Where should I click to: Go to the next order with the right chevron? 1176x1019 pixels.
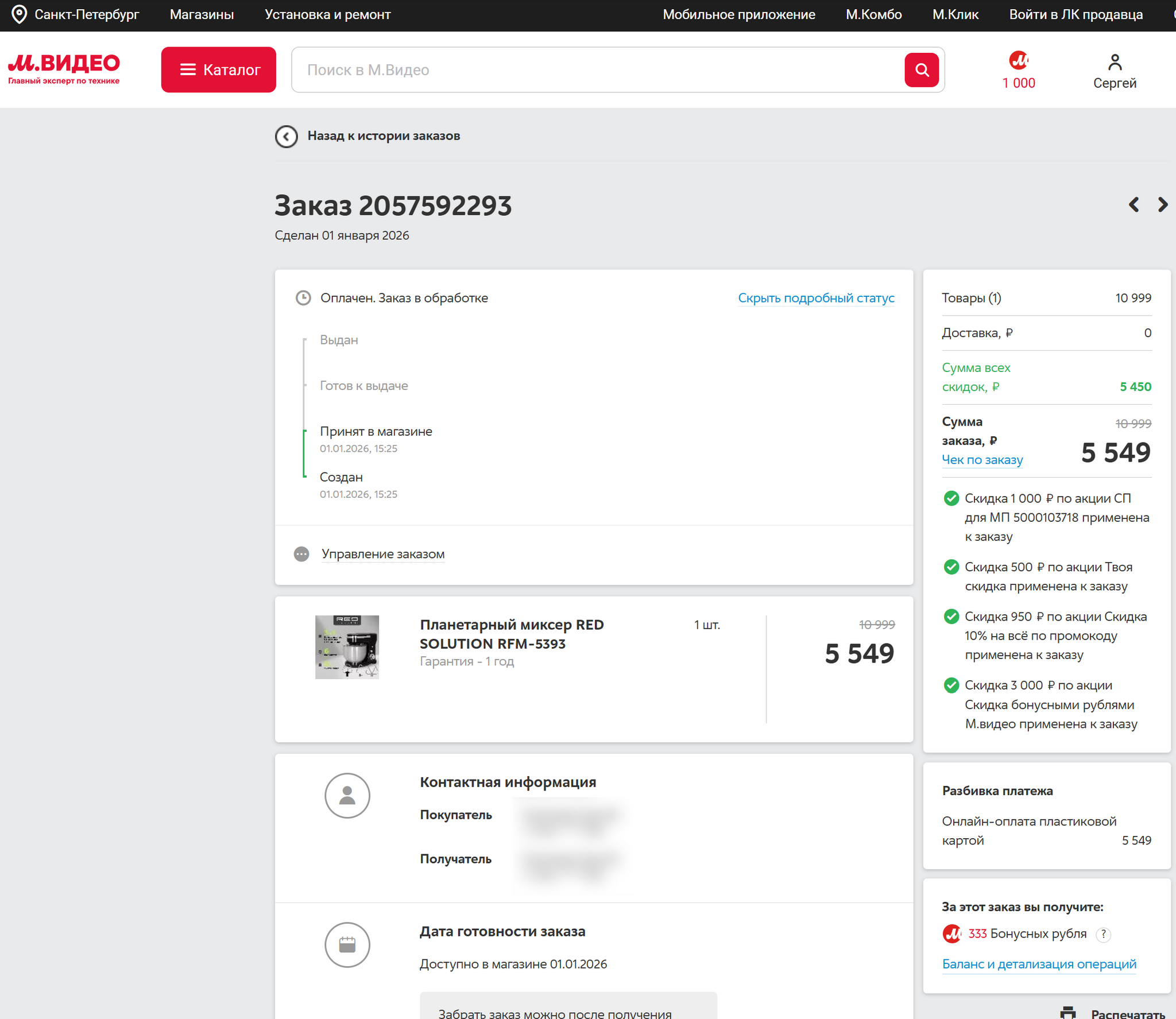(1162, 205)
